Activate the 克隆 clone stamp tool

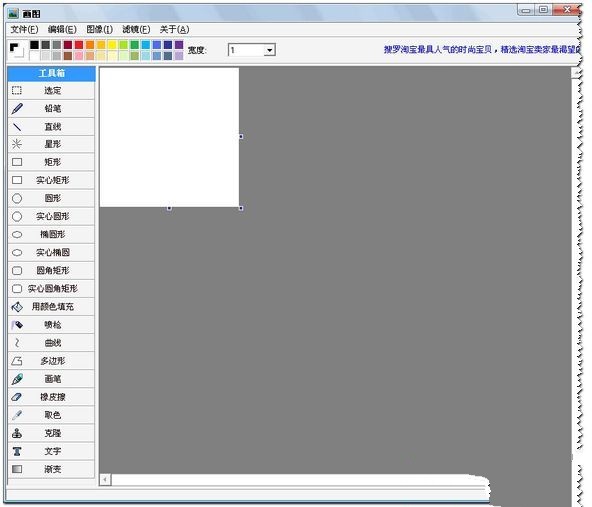[51, 433]
